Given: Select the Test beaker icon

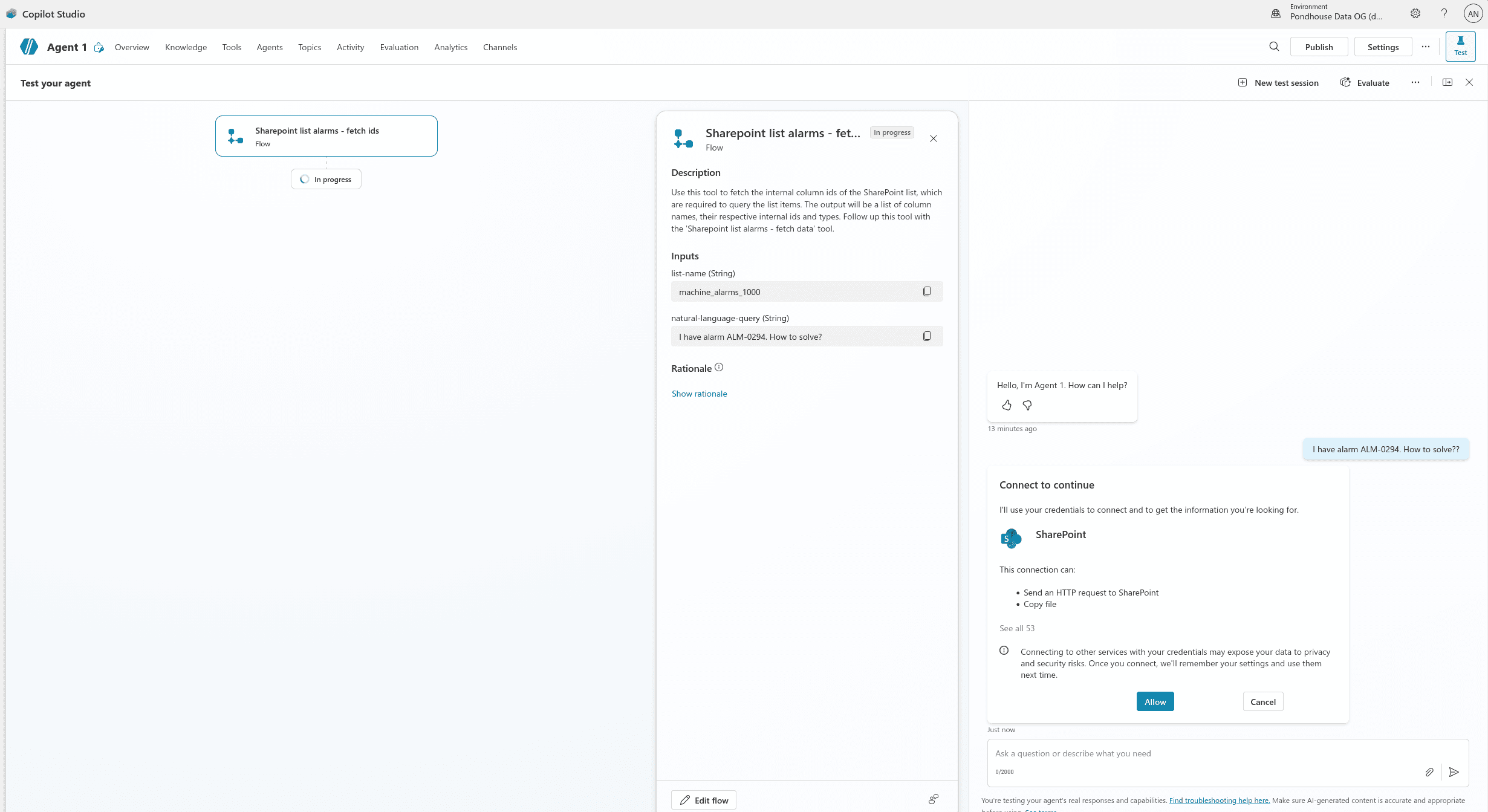Looking at the screenshot, I should coord(1461,45).
